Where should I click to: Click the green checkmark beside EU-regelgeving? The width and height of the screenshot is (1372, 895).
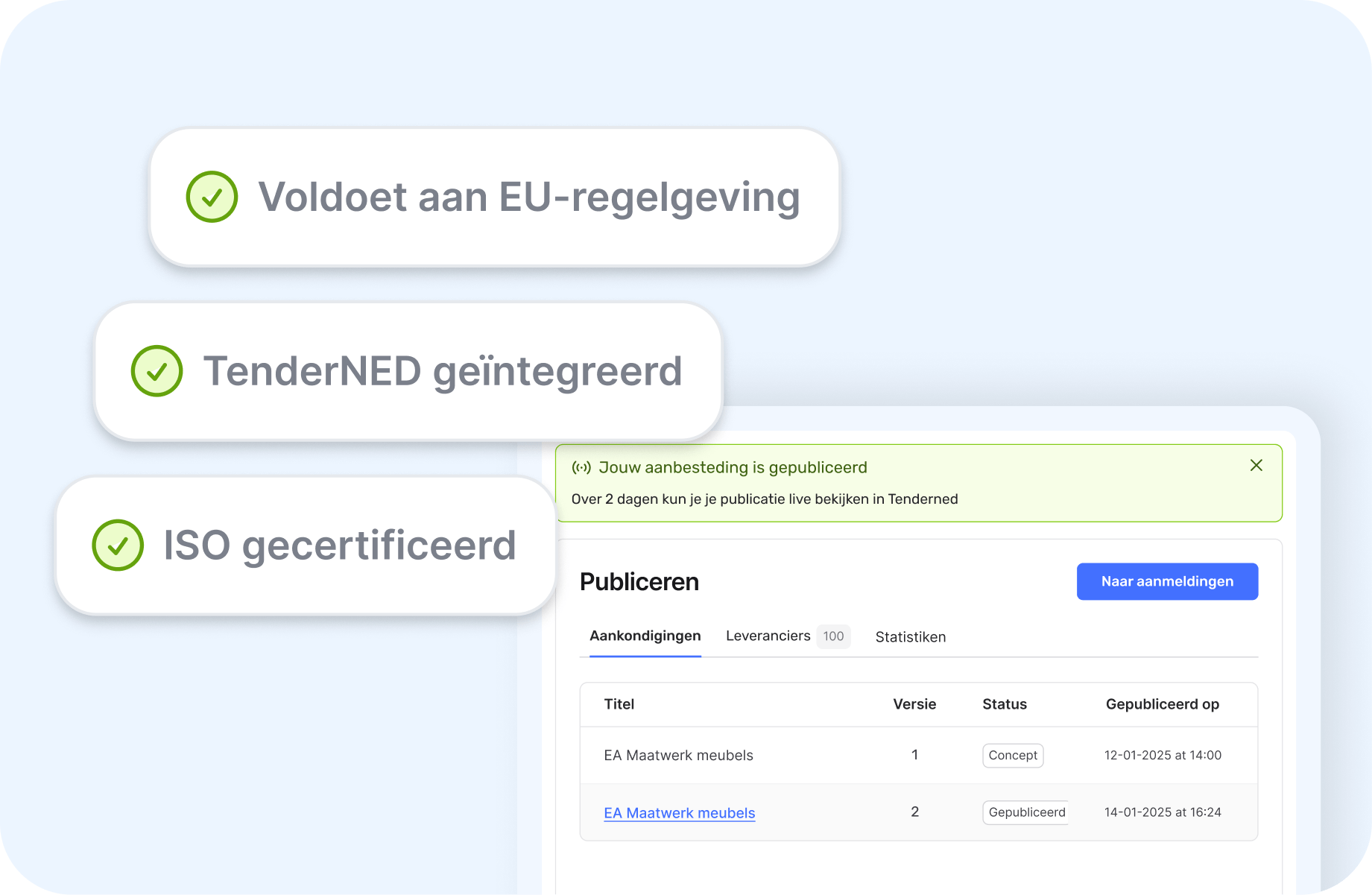click(212, 197)
